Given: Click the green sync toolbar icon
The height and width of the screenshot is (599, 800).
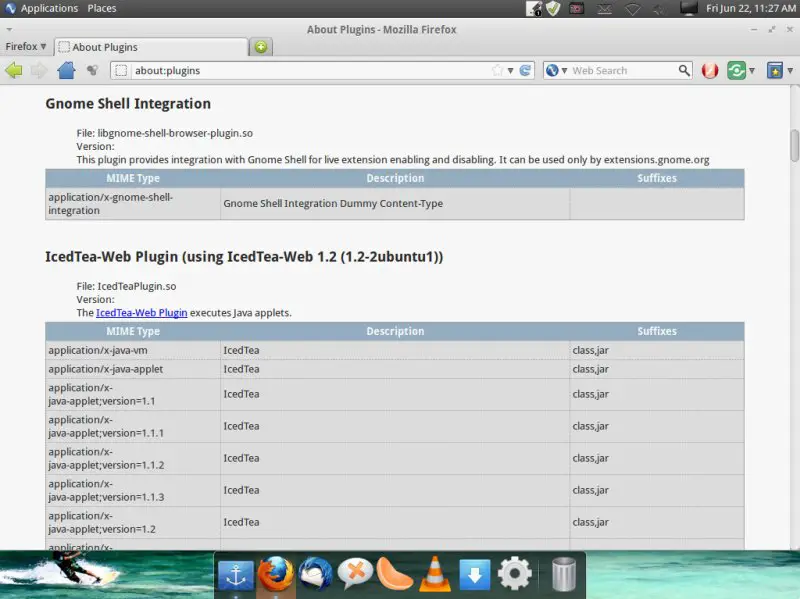Looking at the screenshot, I should coord(736,70).
